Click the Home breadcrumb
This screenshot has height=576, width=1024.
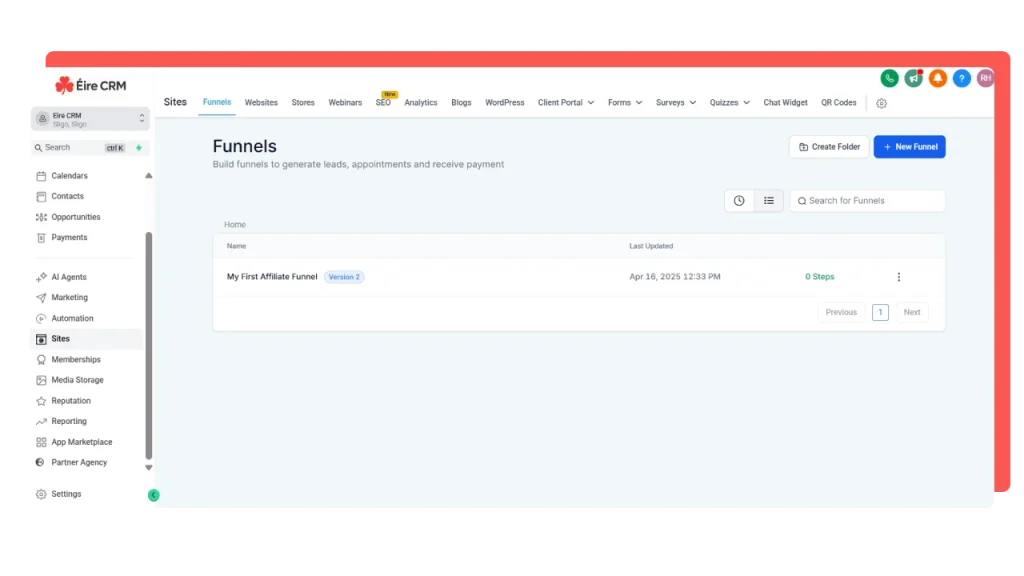tap(234, 225)
